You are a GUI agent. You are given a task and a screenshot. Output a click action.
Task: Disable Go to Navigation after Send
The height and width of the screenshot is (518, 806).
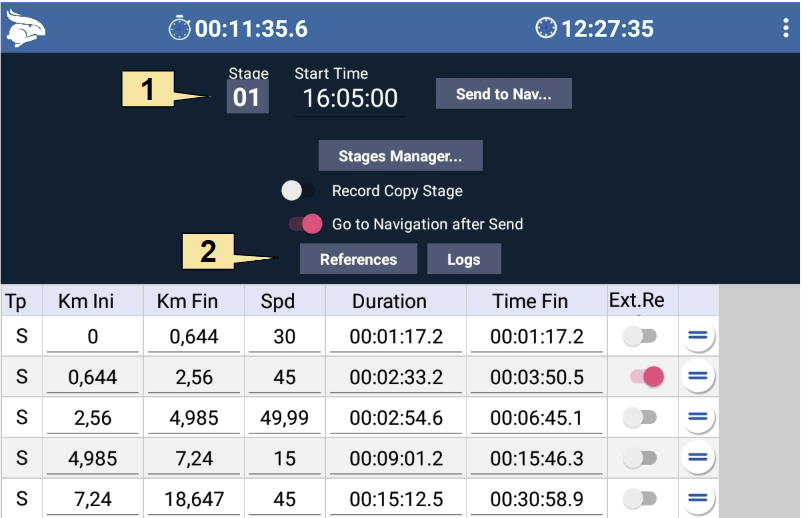tap(305, 224)
